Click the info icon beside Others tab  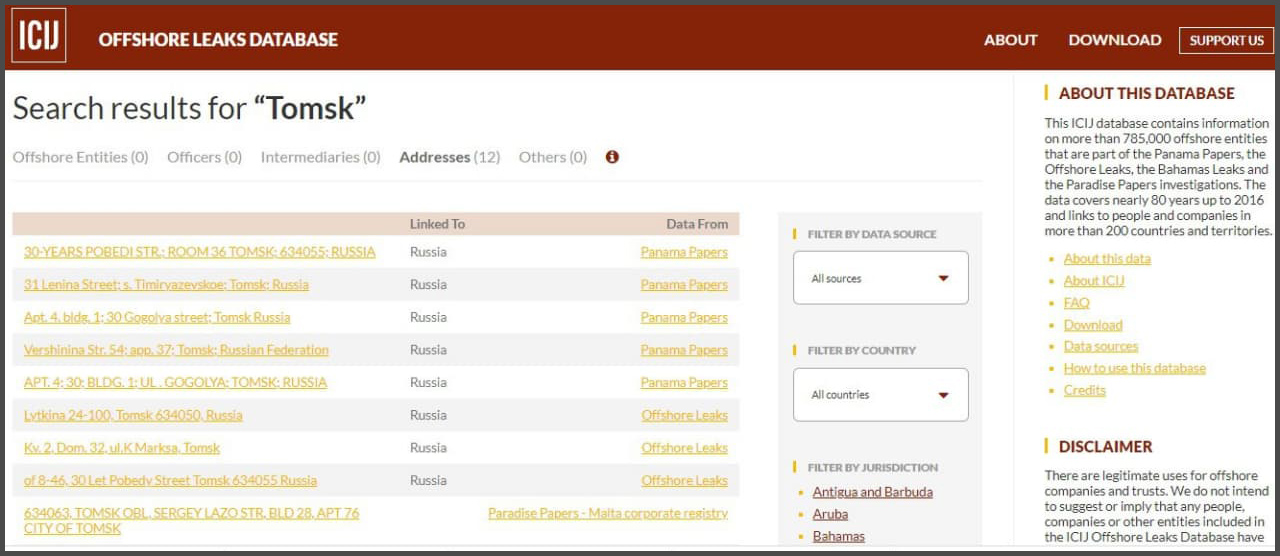[612, 157]
